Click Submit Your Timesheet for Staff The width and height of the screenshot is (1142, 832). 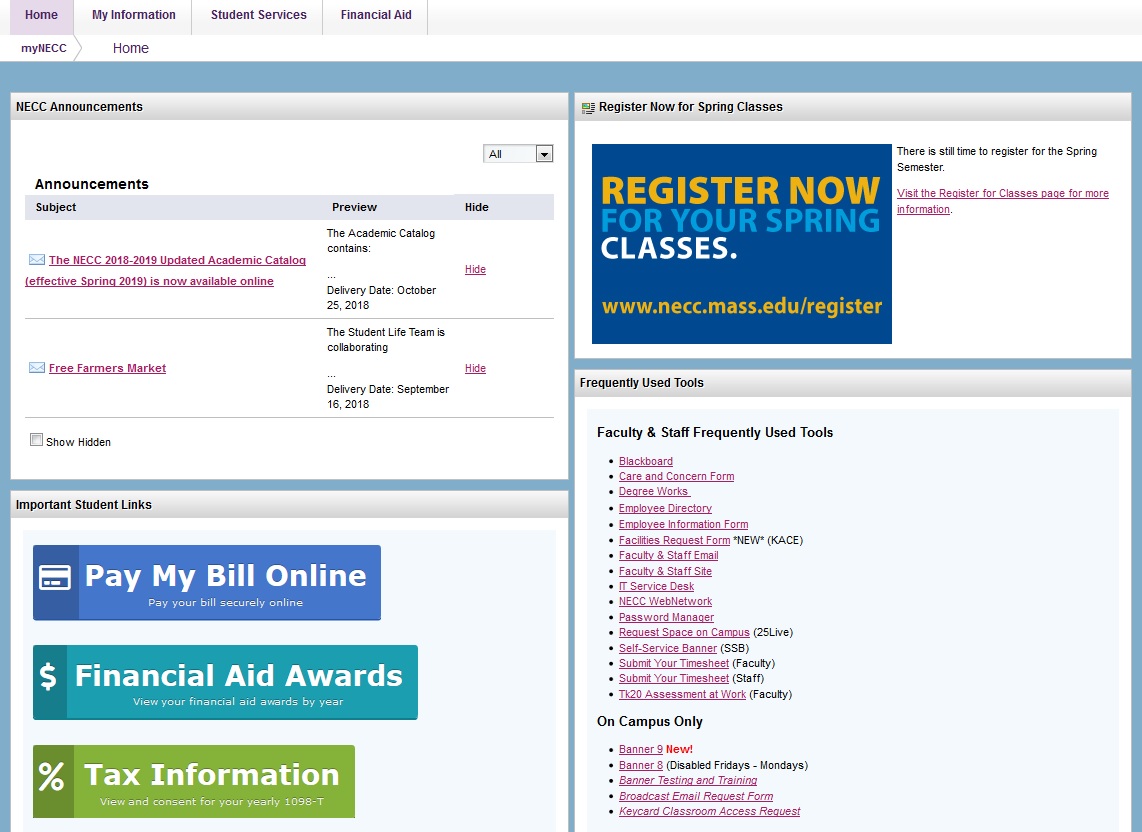[x=674, y=679]
